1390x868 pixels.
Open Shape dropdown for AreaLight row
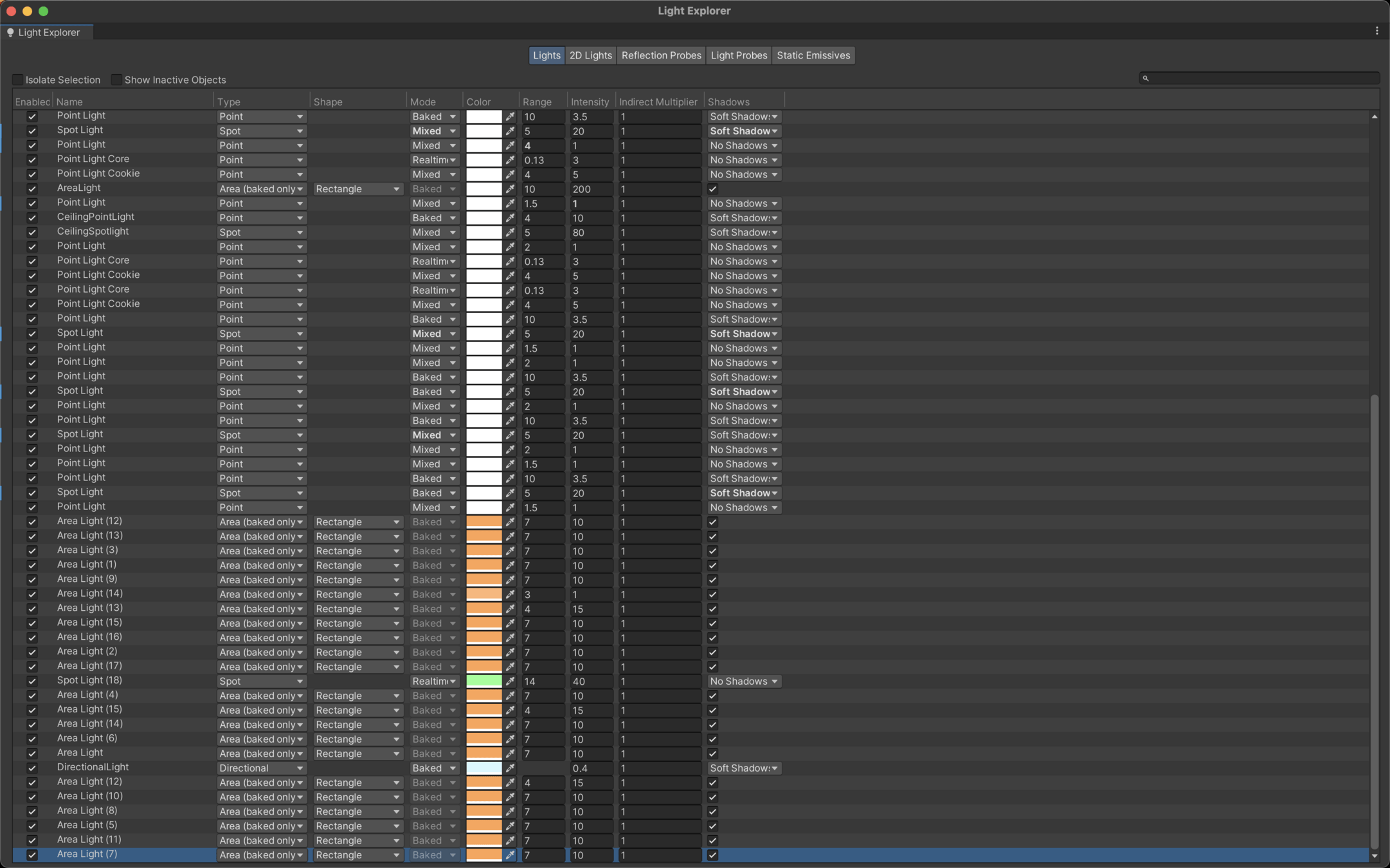tap(357, 189)
